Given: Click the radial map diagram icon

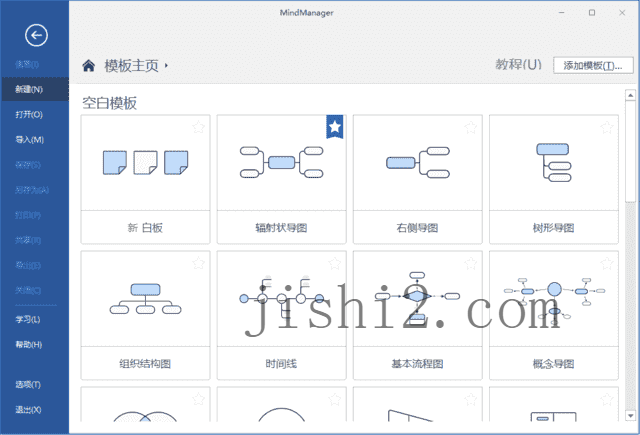Looking at the screenshot, I should pos(282,162).
